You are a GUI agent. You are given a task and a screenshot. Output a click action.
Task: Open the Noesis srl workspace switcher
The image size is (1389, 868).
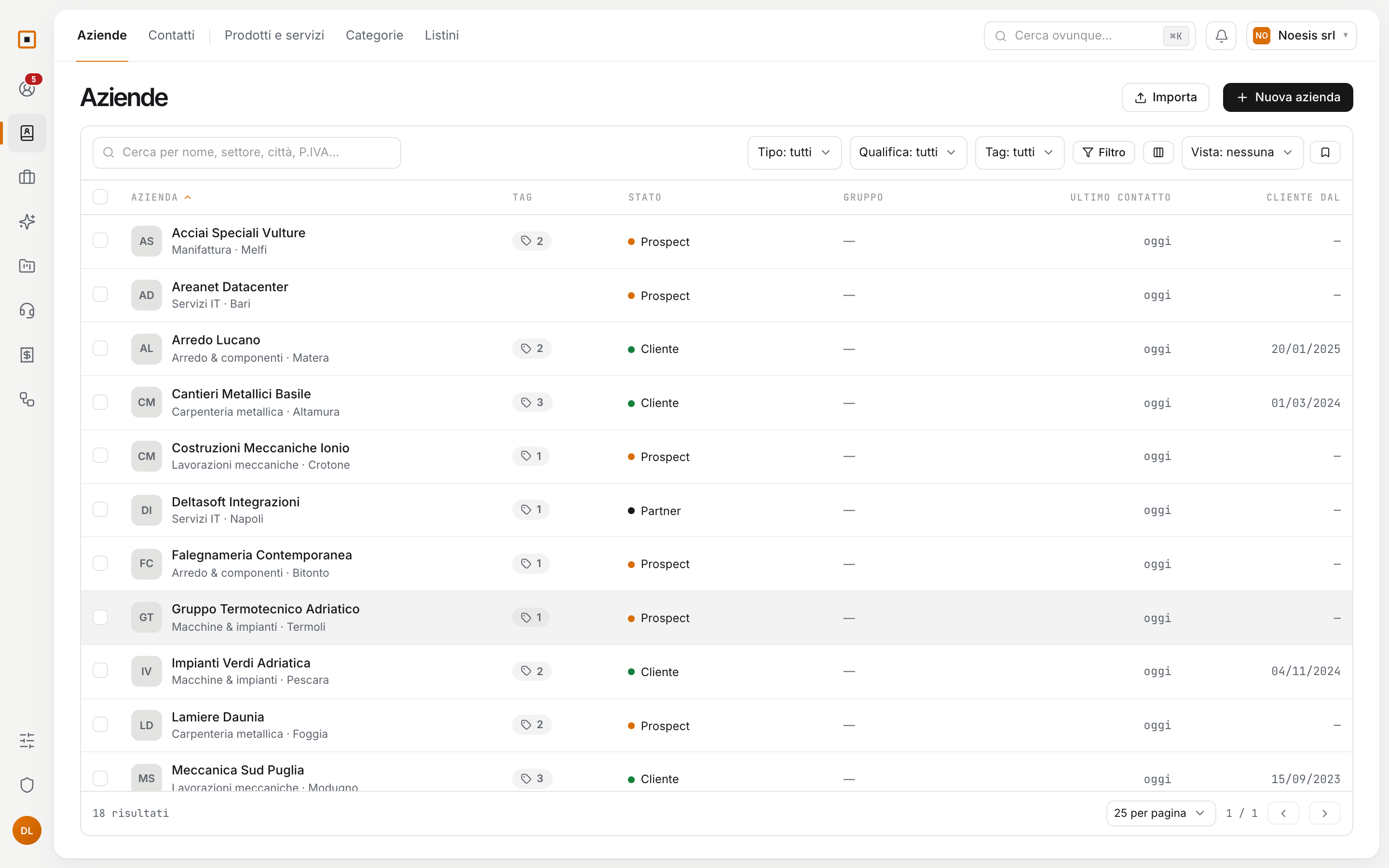point(1301,36)
